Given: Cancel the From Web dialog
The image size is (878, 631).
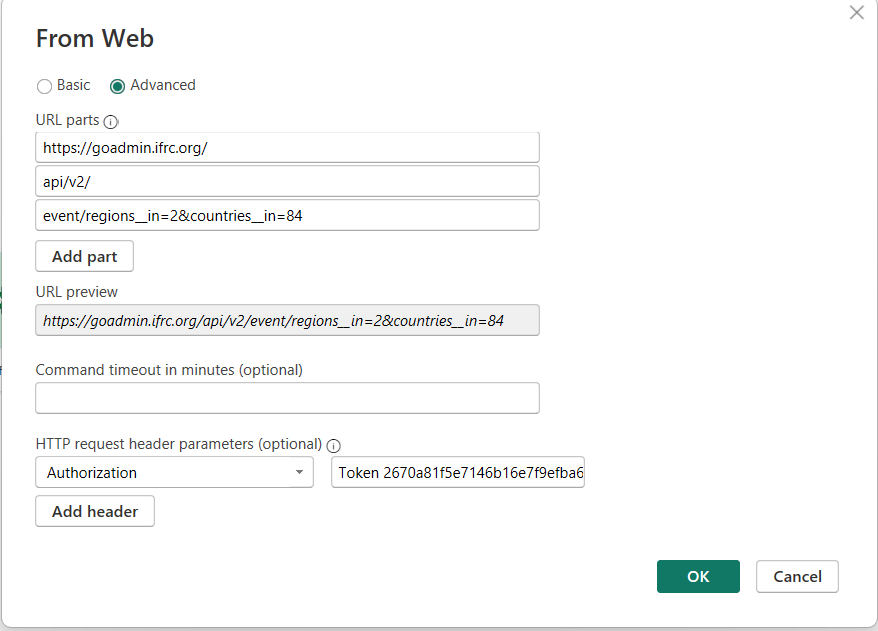Looking at the screenshot, I should [x=797, y=577].
